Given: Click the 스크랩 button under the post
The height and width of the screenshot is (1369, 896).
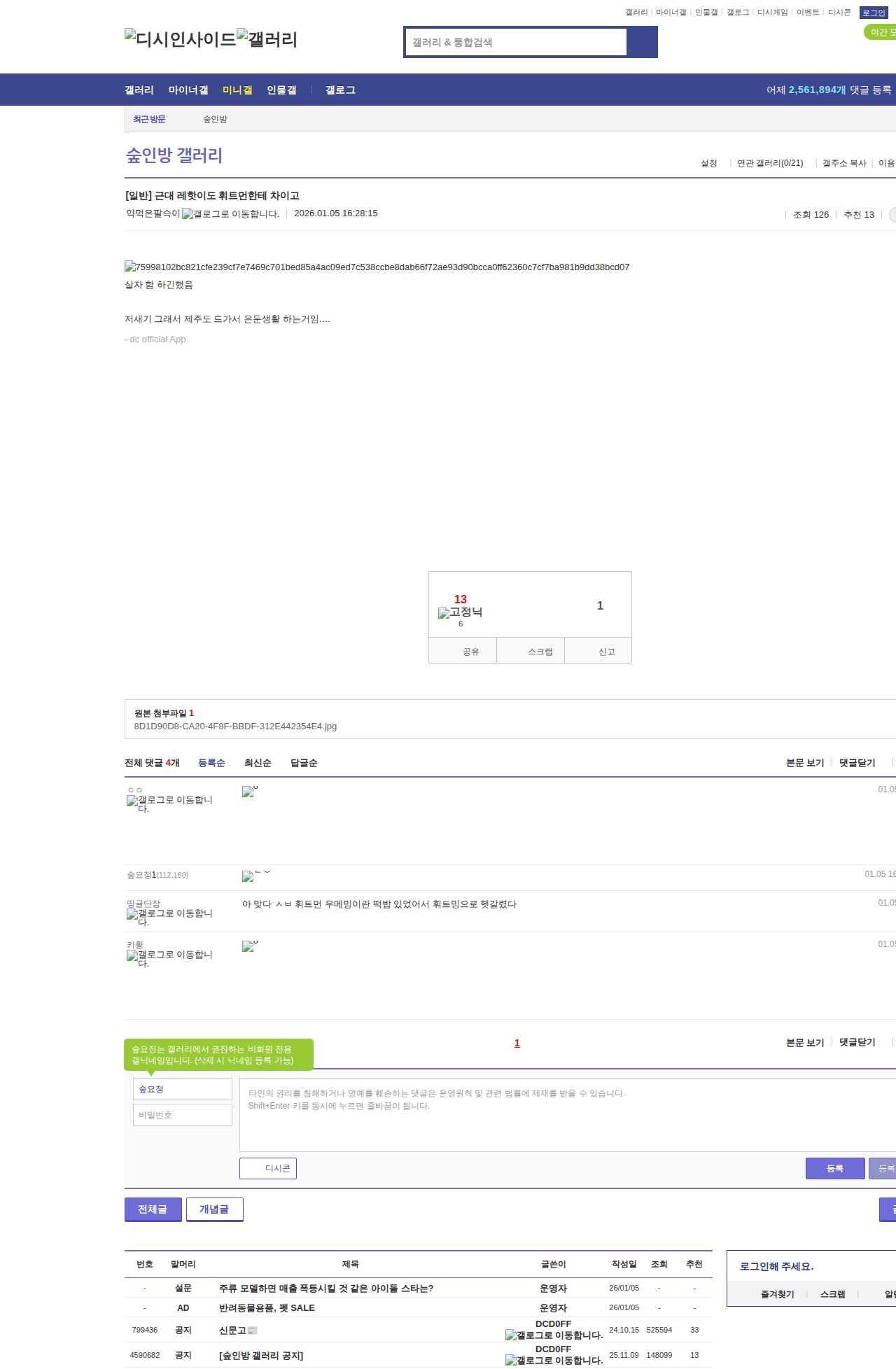Looking at the screenshot, I should click(540, 652).
